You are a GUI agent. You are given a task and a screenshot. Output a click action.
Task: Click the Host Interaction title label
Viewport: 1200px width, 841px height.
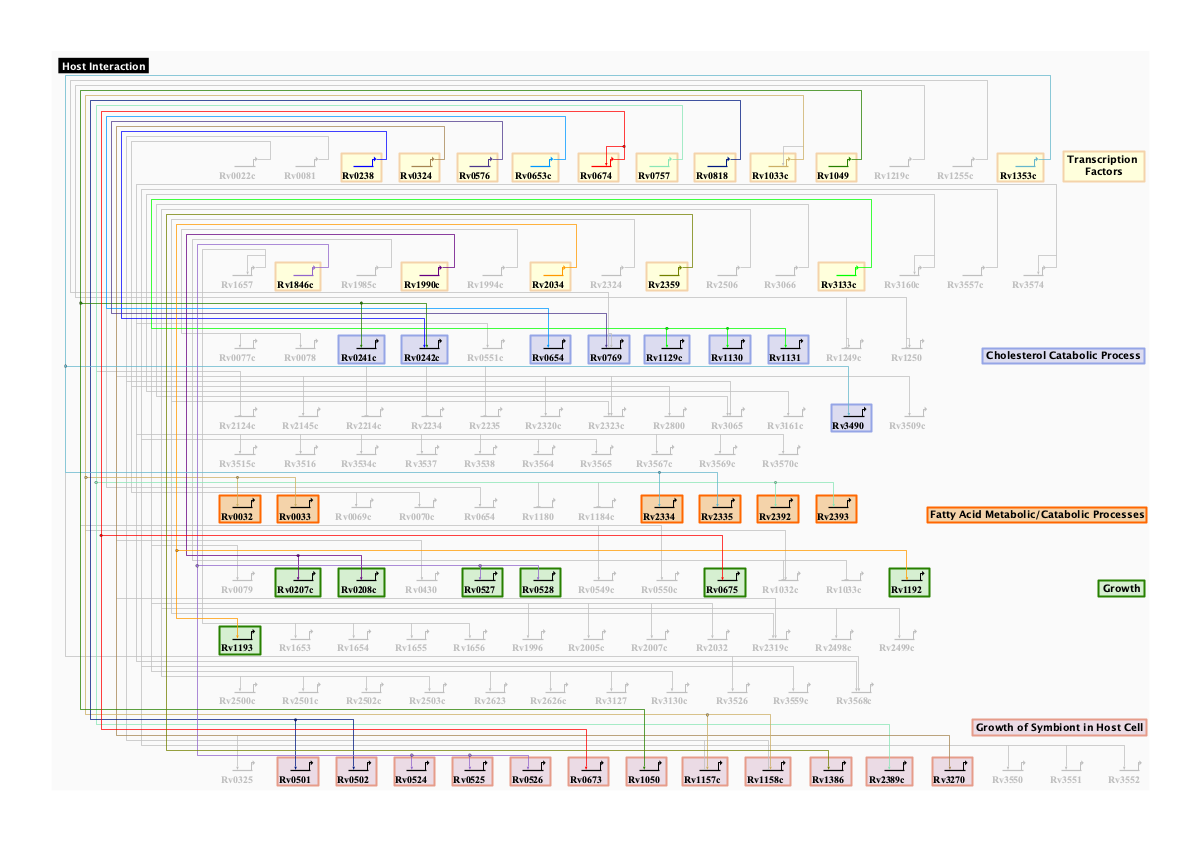(x=104, y=66)
